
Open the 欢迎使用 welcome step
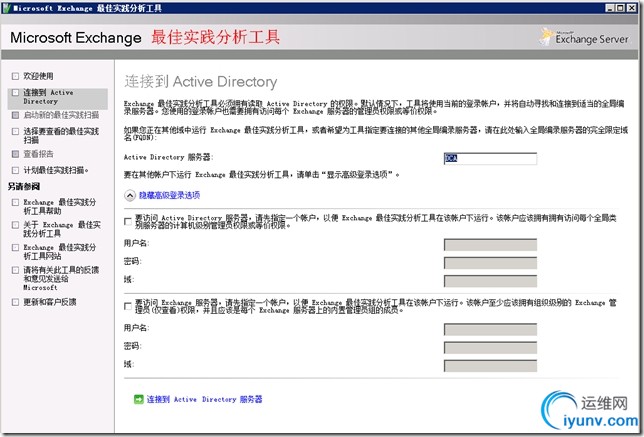(38, 76)
